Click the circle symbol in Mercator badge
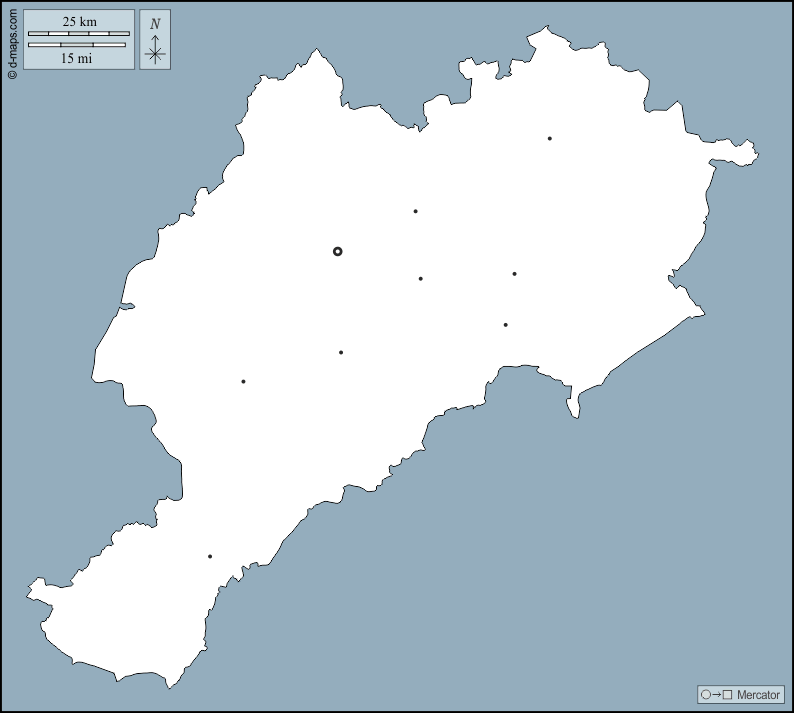 [705, 694]
